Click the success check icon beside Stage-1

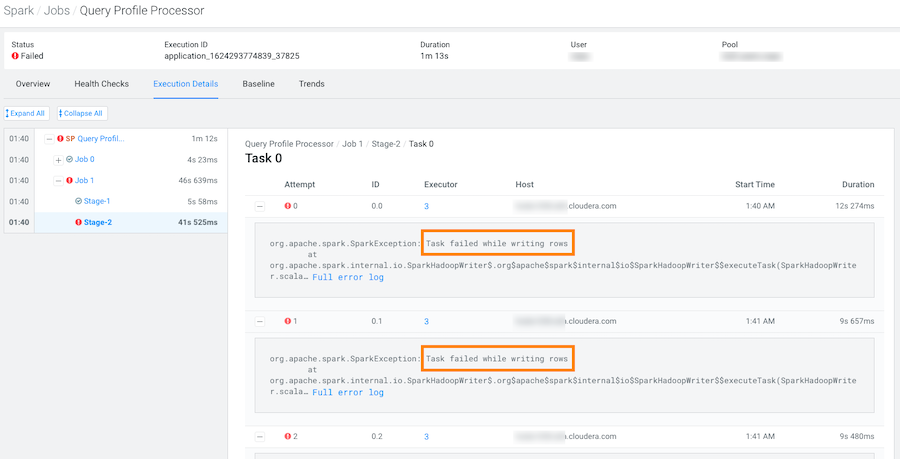tap(79, 201)
